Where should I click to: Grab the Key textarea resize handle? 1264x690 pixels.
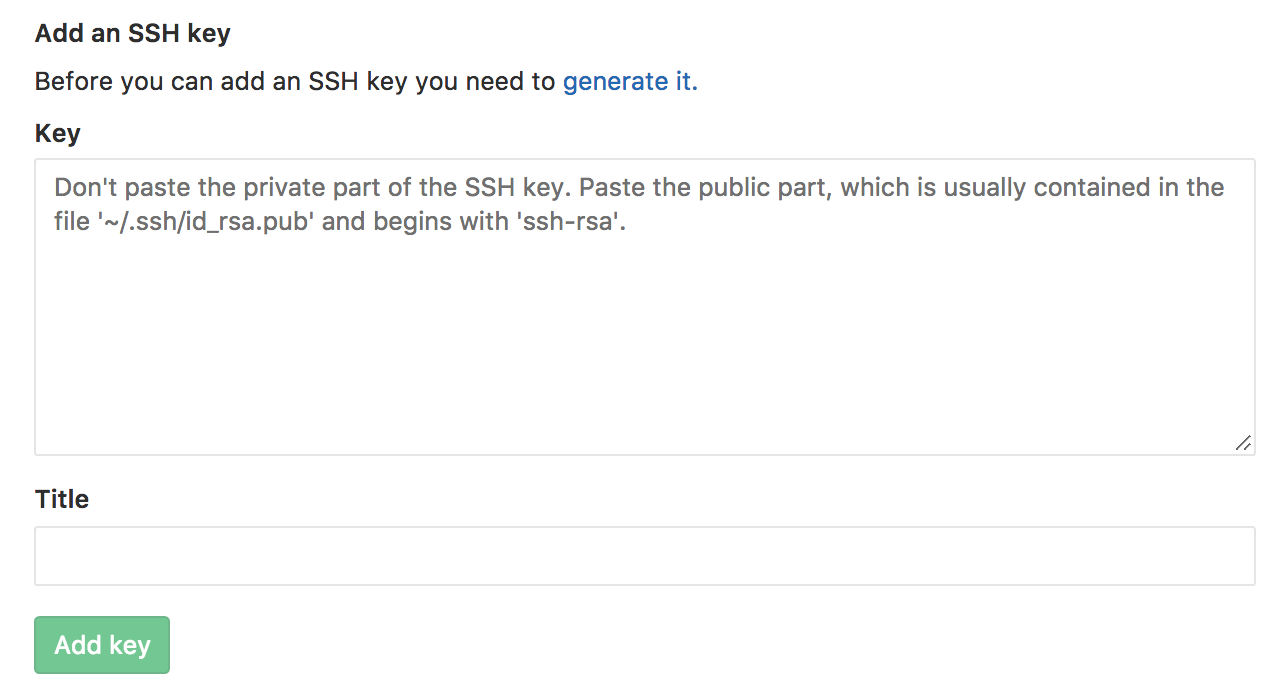tap(1243, 443)
